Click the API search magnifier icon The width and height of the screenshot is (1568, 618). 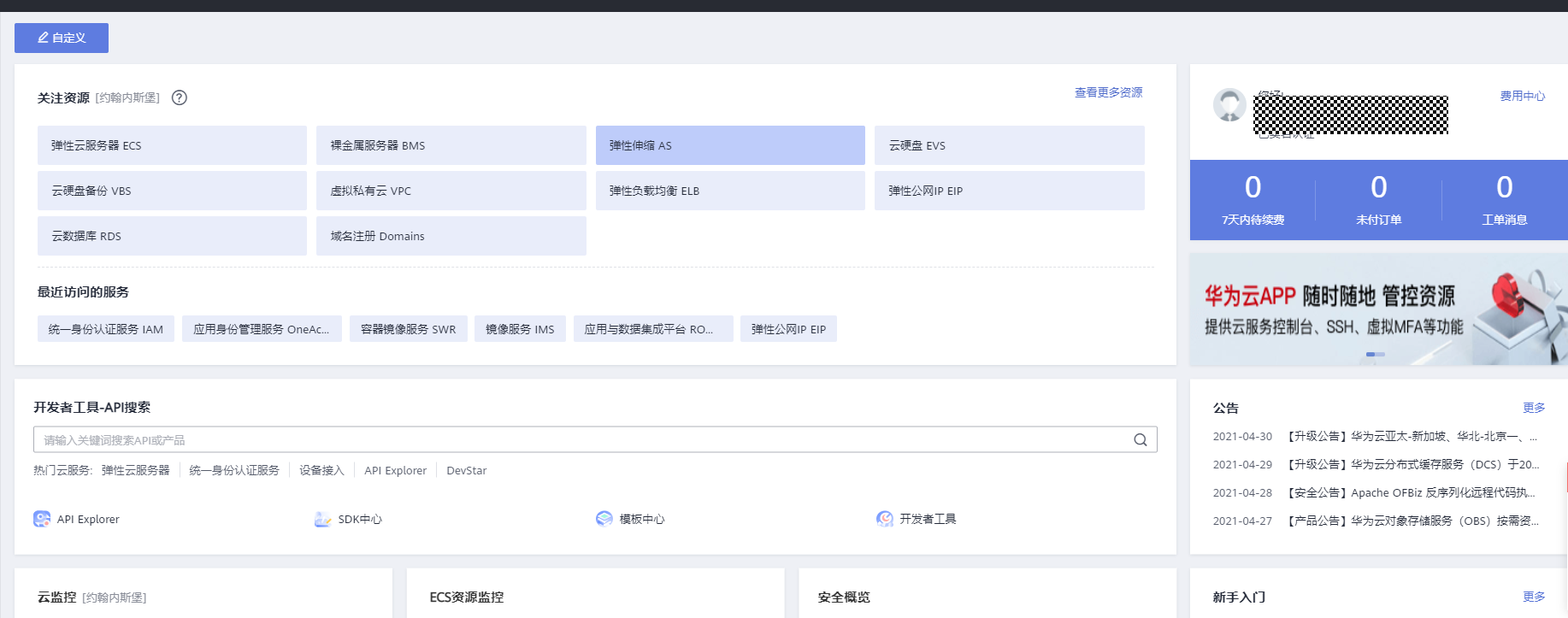[x=1140, y=439]
